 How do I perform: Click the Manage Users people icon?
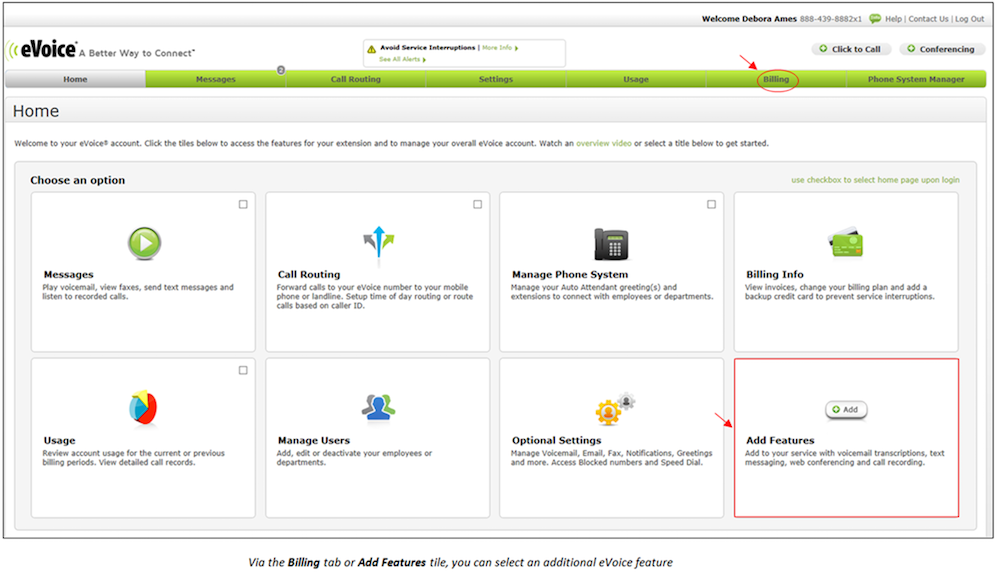pyautogui.click(x=378, y=407)
